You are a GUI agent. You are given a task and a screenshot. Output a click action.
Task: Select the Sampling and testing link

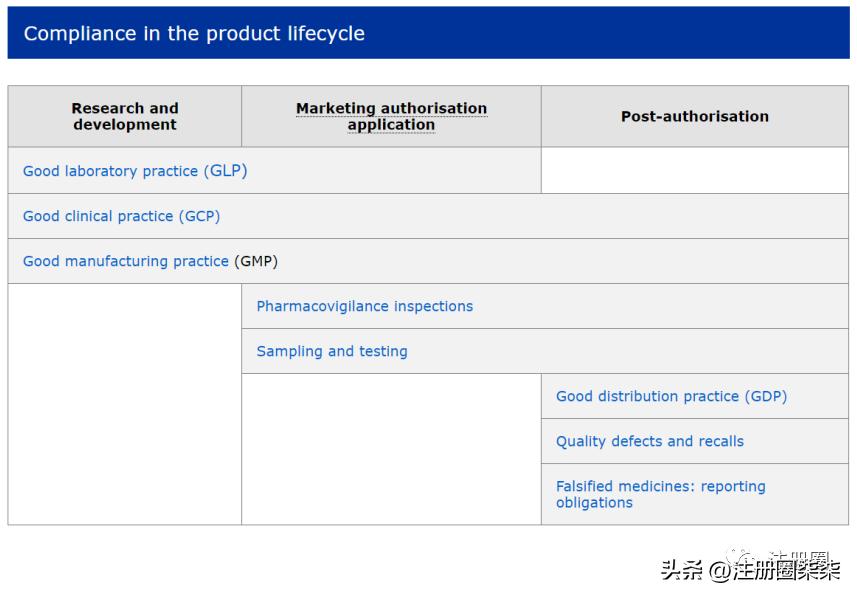(330, 351)
